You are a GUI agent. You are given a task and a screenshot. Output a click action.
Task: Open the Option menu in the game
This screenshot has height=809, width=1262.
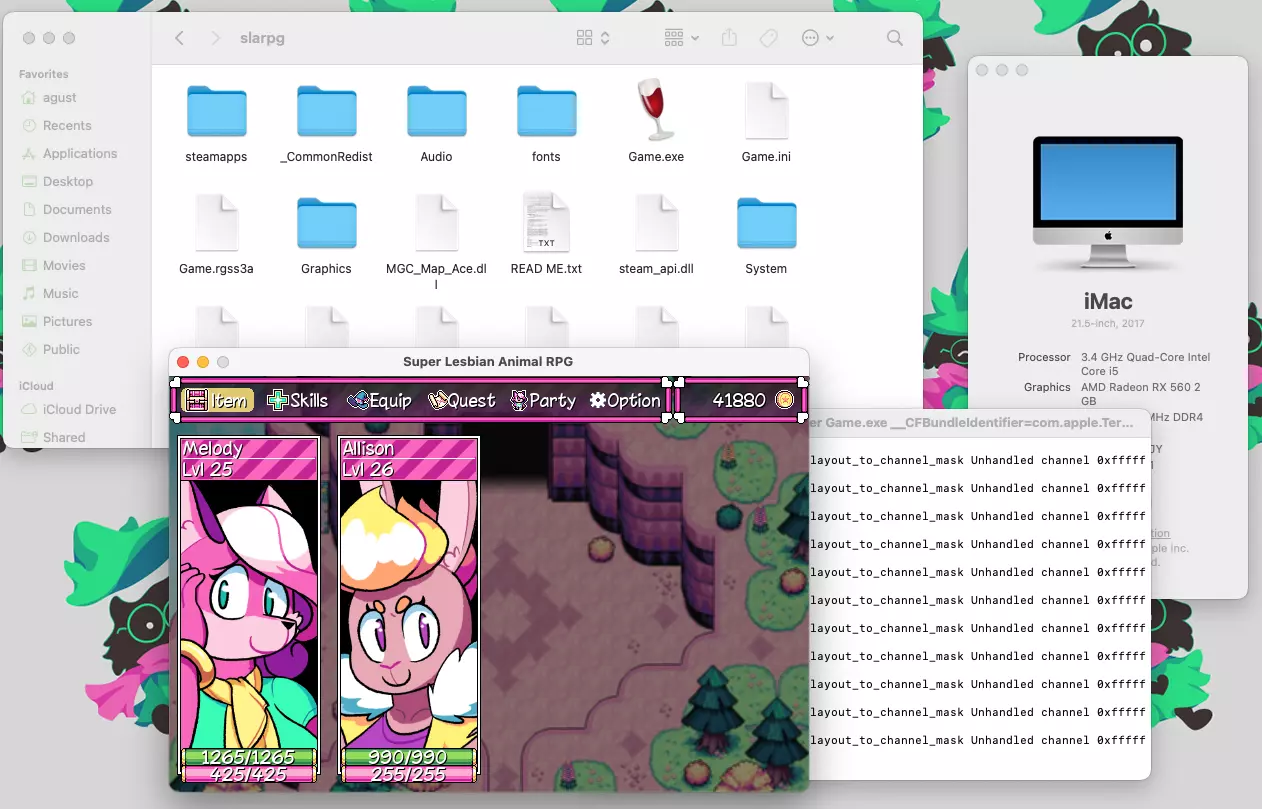tap(625, 400)
